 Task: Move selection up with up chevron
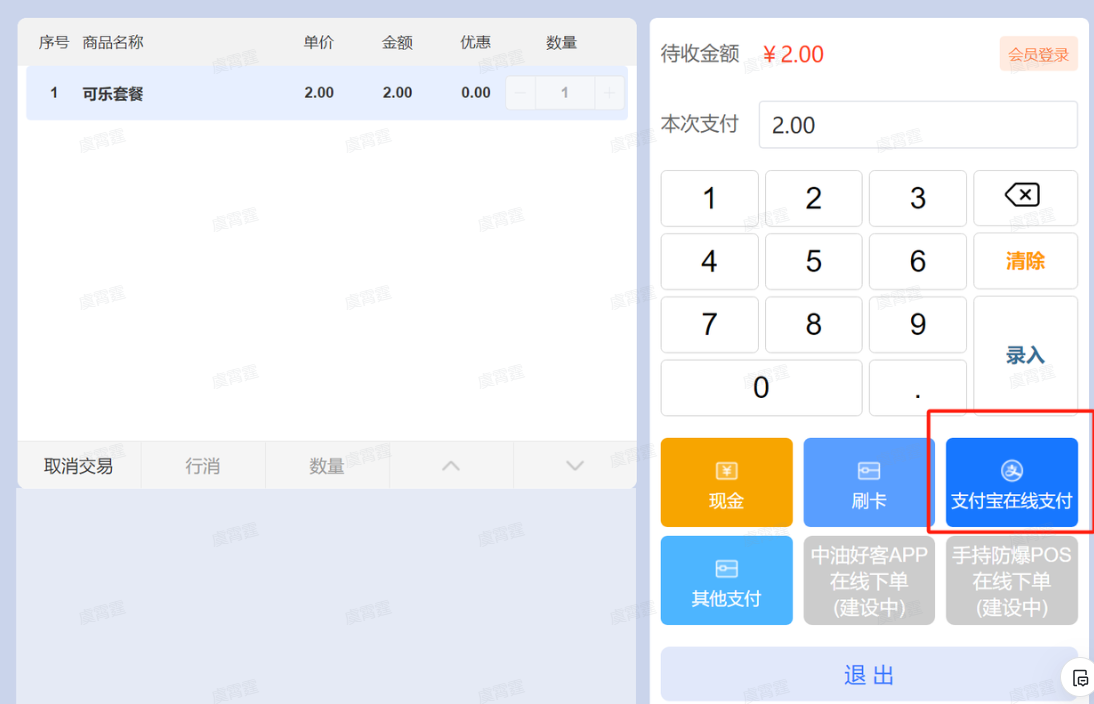(451, 465)
